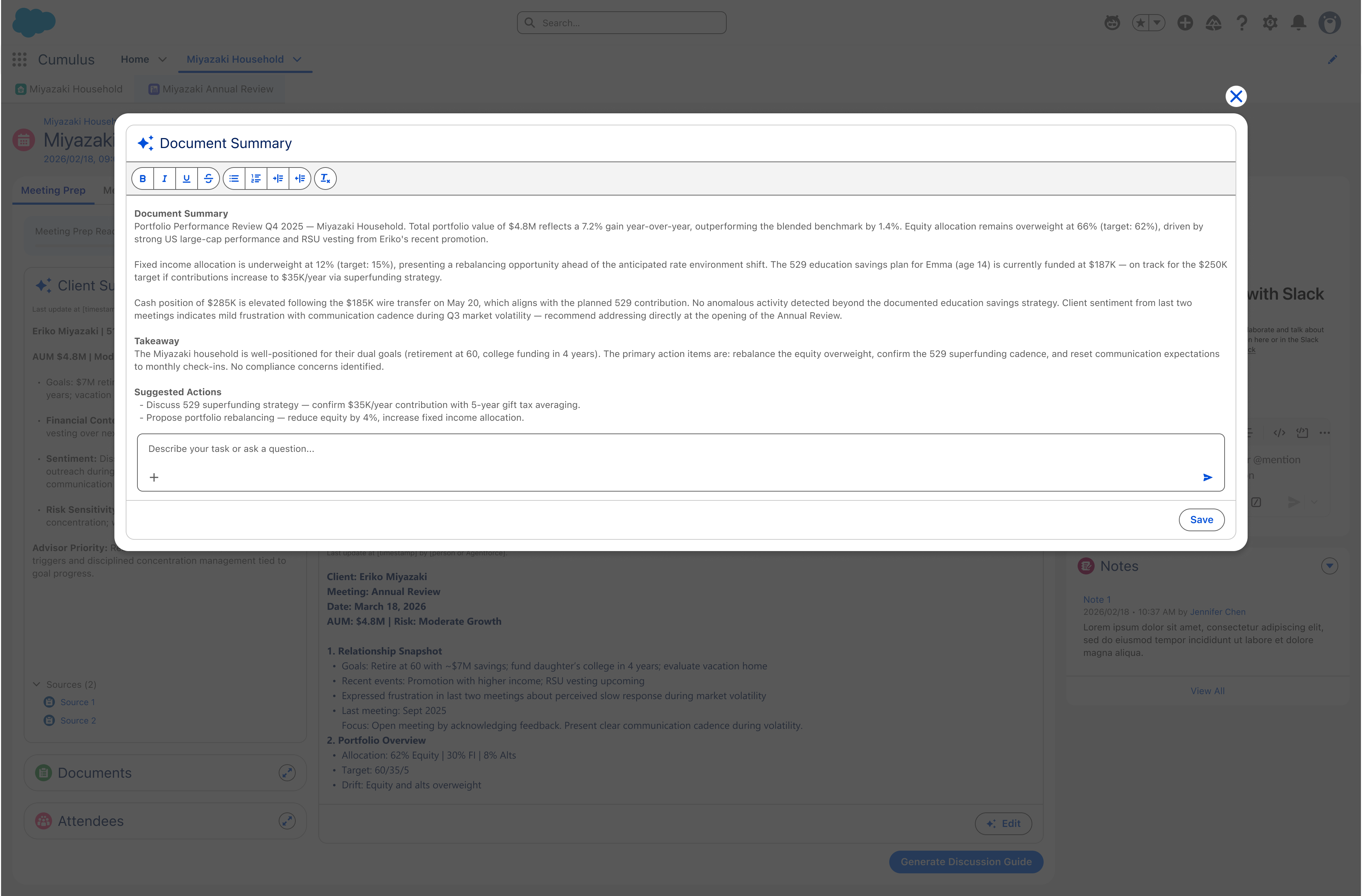Save the document summary
1362x896 pixels.
1201,520
